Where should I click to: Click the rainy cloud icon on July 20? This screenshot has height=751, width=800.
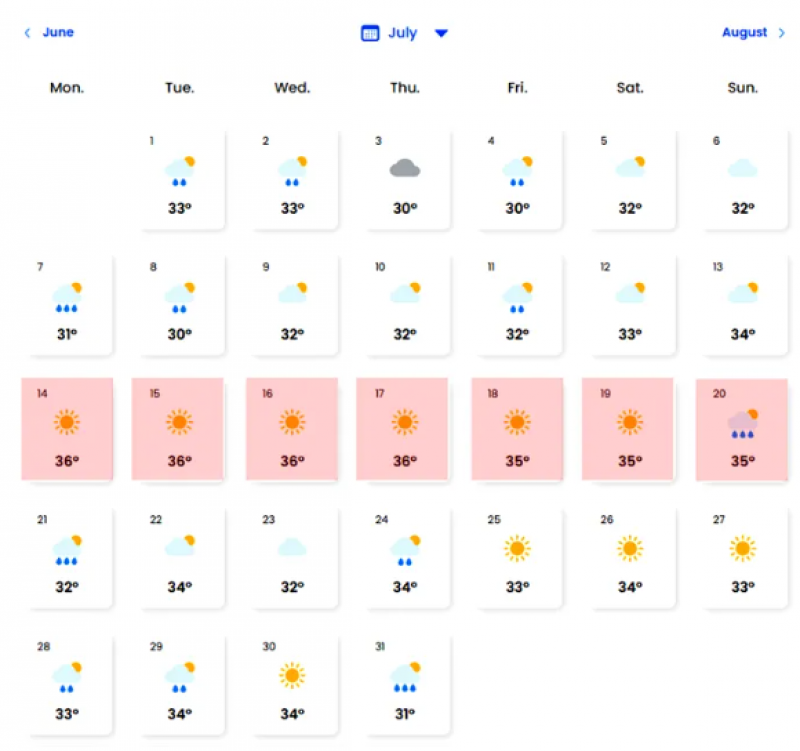pos(742,424)
